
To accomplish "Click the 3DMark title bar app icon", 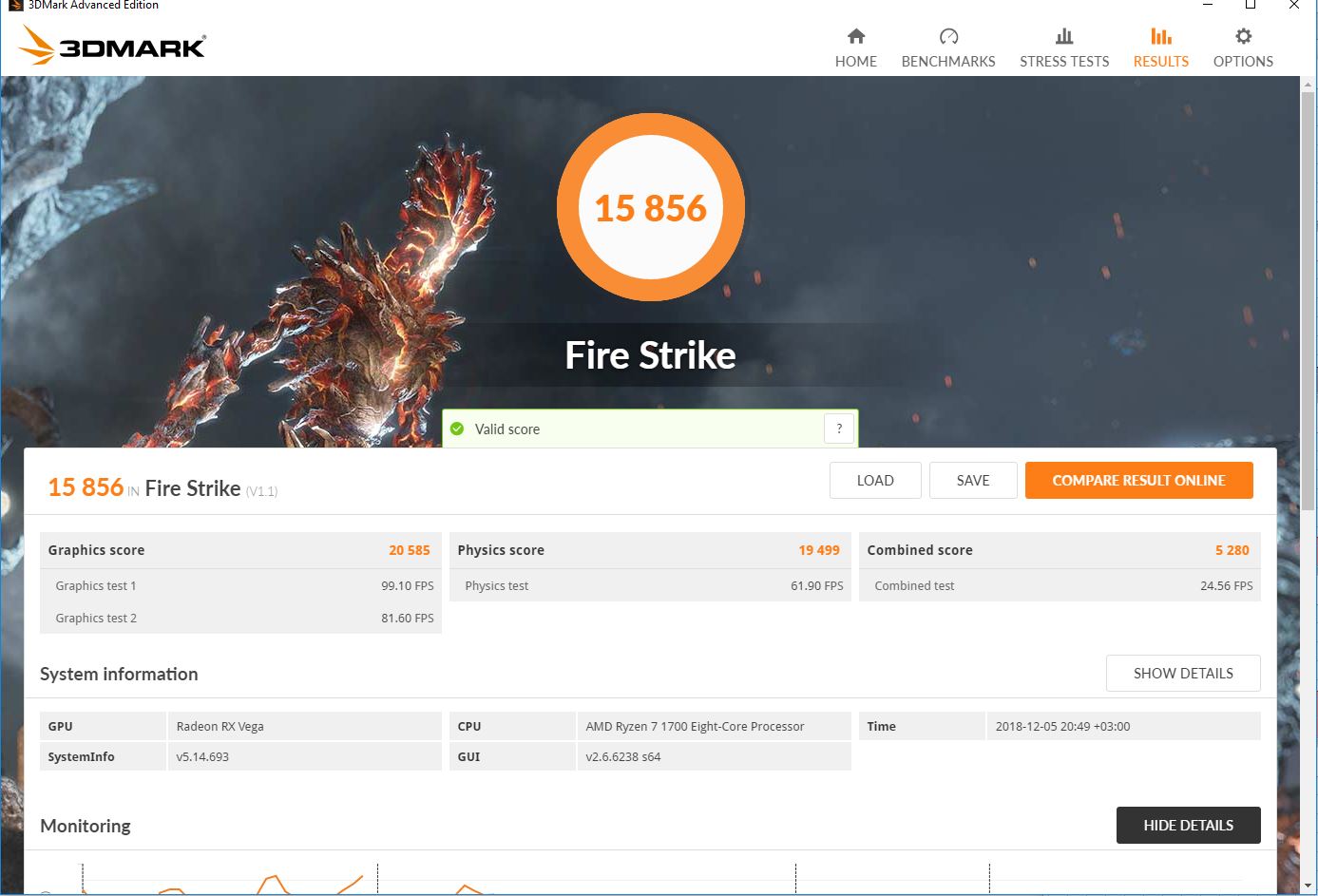I will pos(15,6).
